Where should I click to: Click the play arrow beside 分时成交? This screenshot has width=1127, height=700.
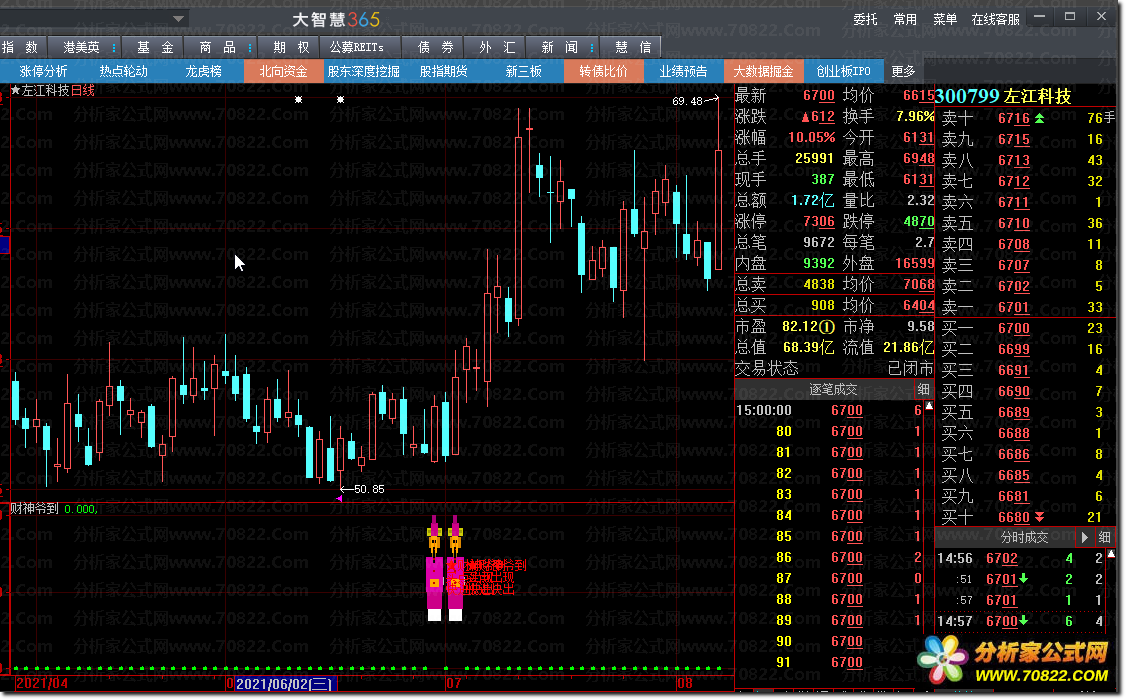(x=1084, y=537)
